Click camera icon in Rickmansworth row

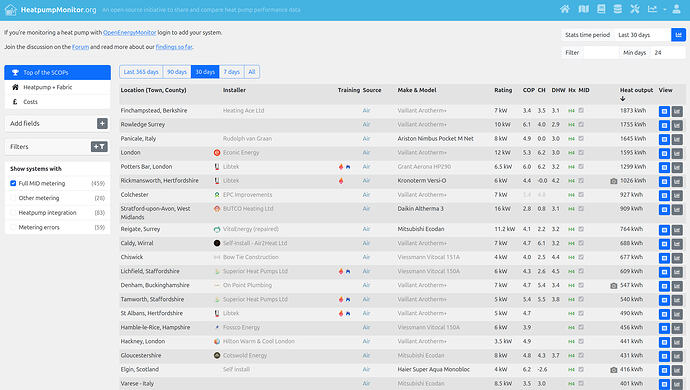pos(613,181)
